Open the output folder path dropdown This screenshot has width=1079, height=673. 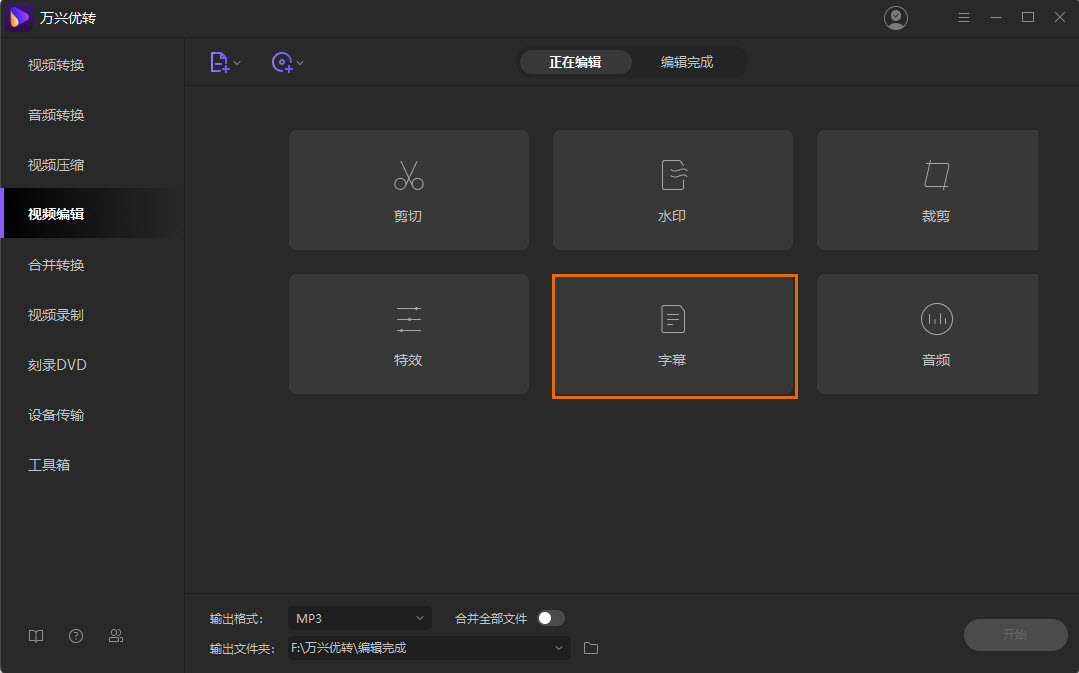pos(429,648)
